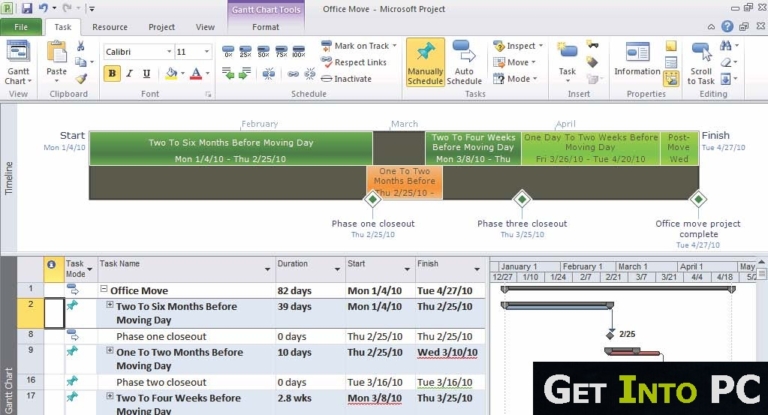Set task to 25% complete

click(x=245, y=51)
